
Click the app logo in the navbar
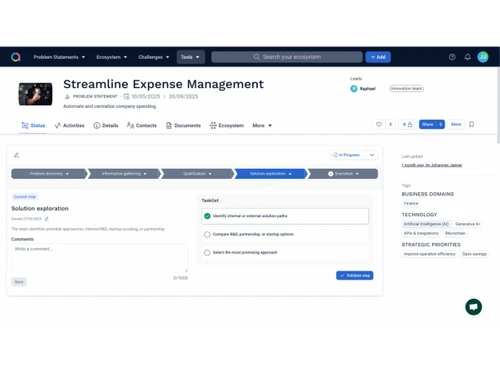pyautogui.click(x=16, y=57)
